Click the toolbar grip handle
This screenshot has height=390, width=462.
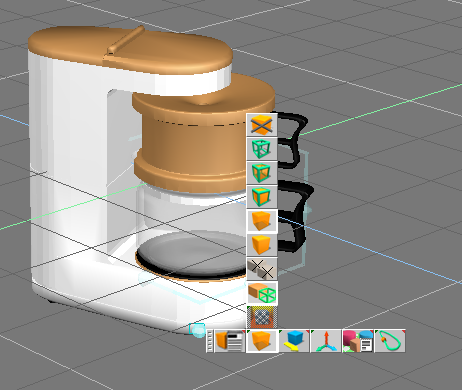(209, 341)
